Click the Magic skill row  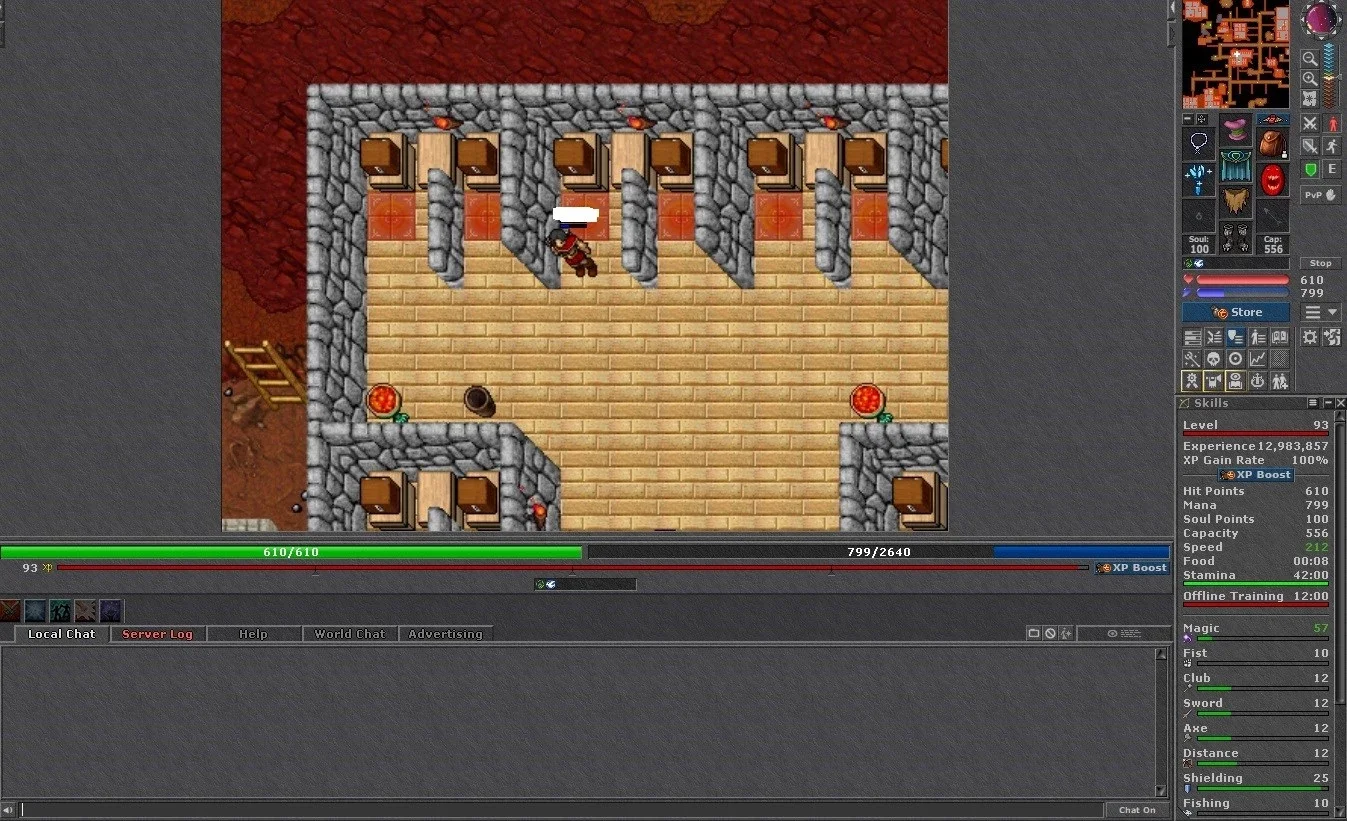(x=1256, y=632)
